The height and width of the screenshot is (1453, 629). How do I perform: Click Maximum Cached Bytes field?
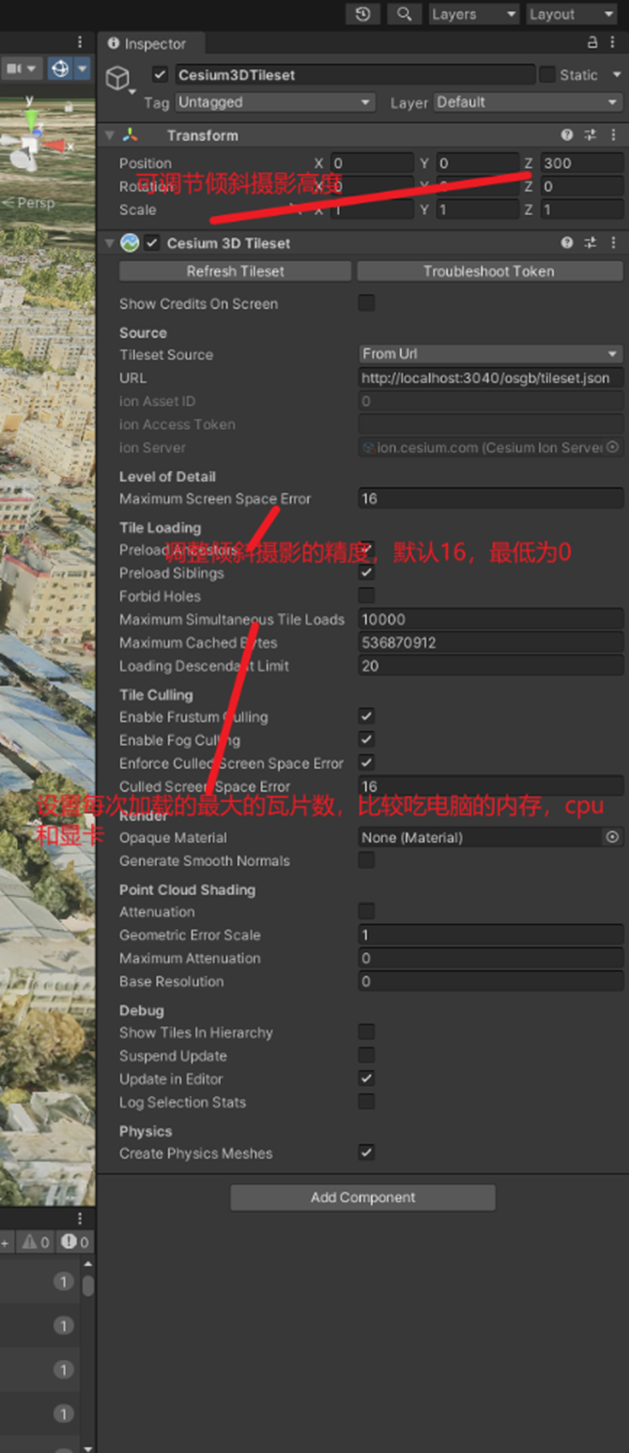(490, 643)
